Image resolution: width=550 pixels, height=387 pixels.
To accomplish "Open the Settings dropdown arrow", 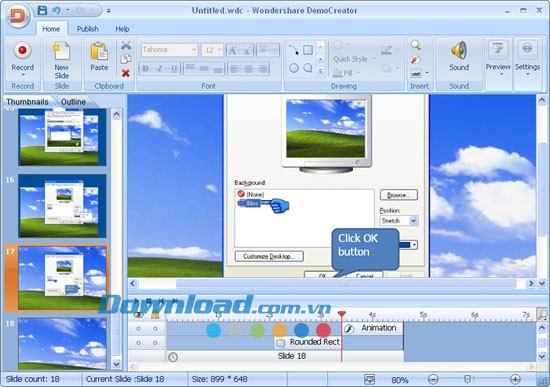I will tap(528, 74).
